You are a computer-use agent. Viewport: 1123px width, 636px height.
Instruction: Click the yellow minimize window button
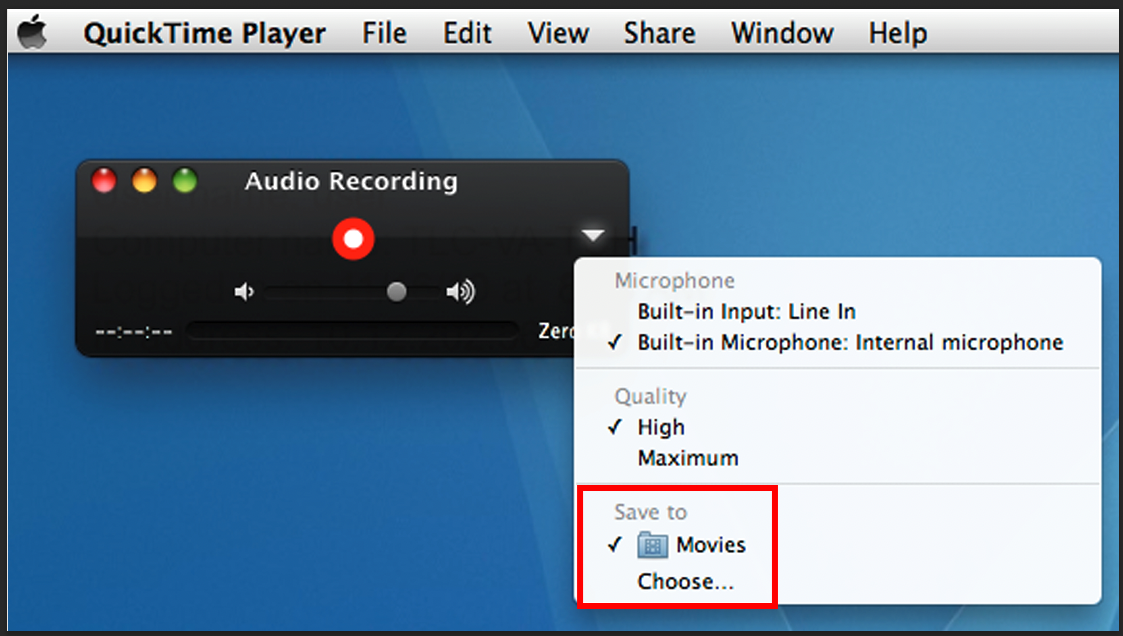tap(145, 181)
